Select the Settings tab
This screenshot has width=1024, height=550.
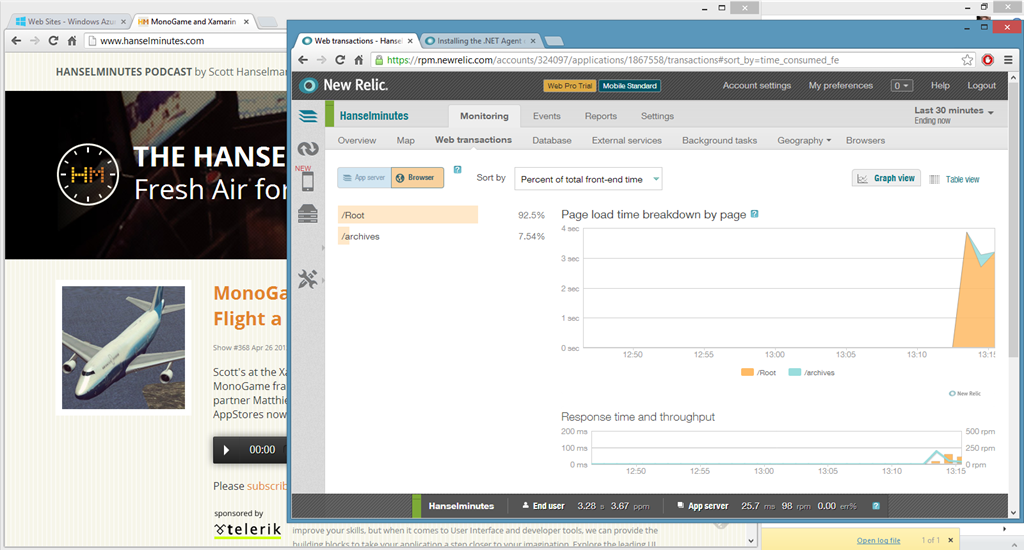coord(657,116)
